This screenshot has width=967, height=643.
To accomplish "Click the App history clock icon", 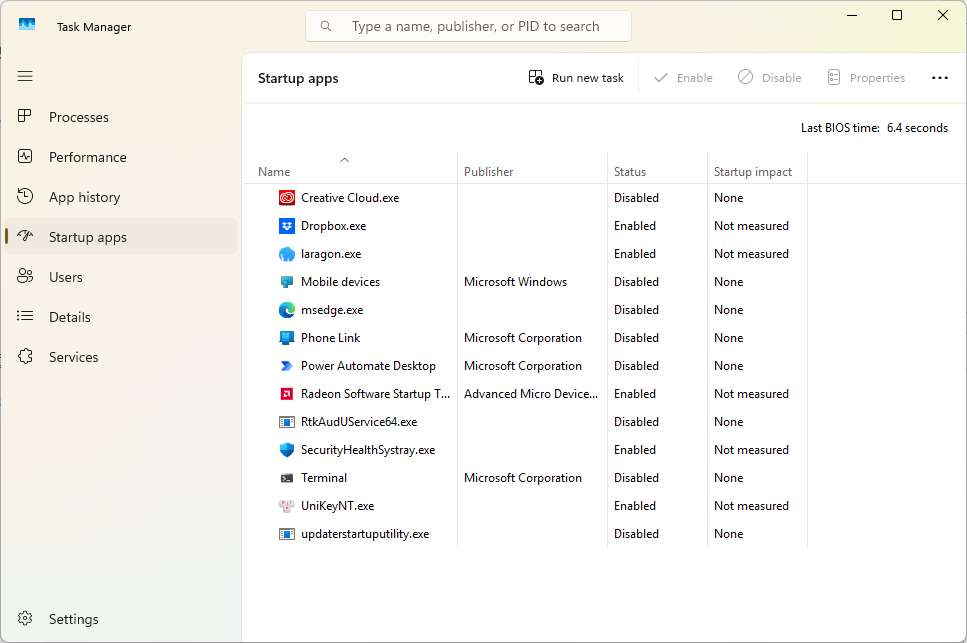I will pyautogui.click(x=25, y=196).
